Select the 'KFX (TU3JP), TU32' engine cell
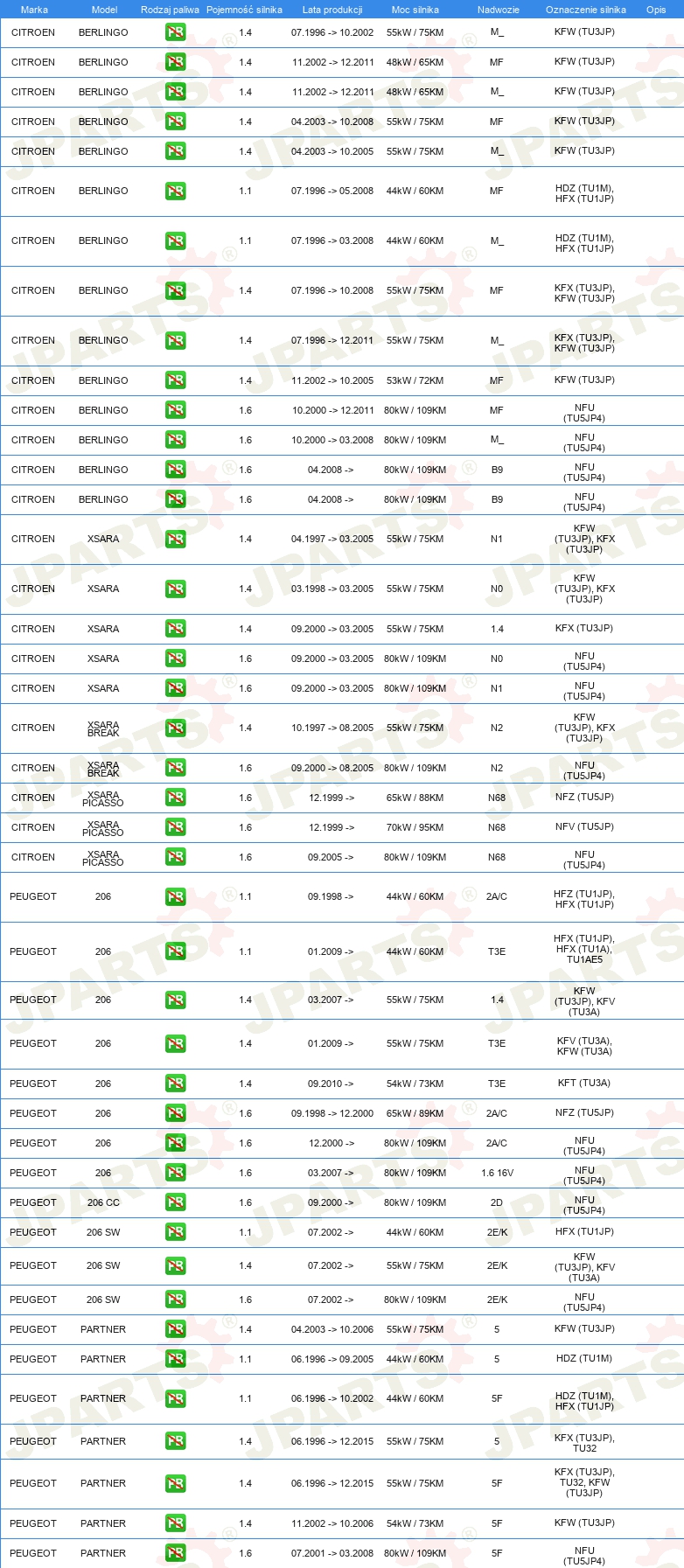This screenshot has height=1568, width=684. point(584,1443)
